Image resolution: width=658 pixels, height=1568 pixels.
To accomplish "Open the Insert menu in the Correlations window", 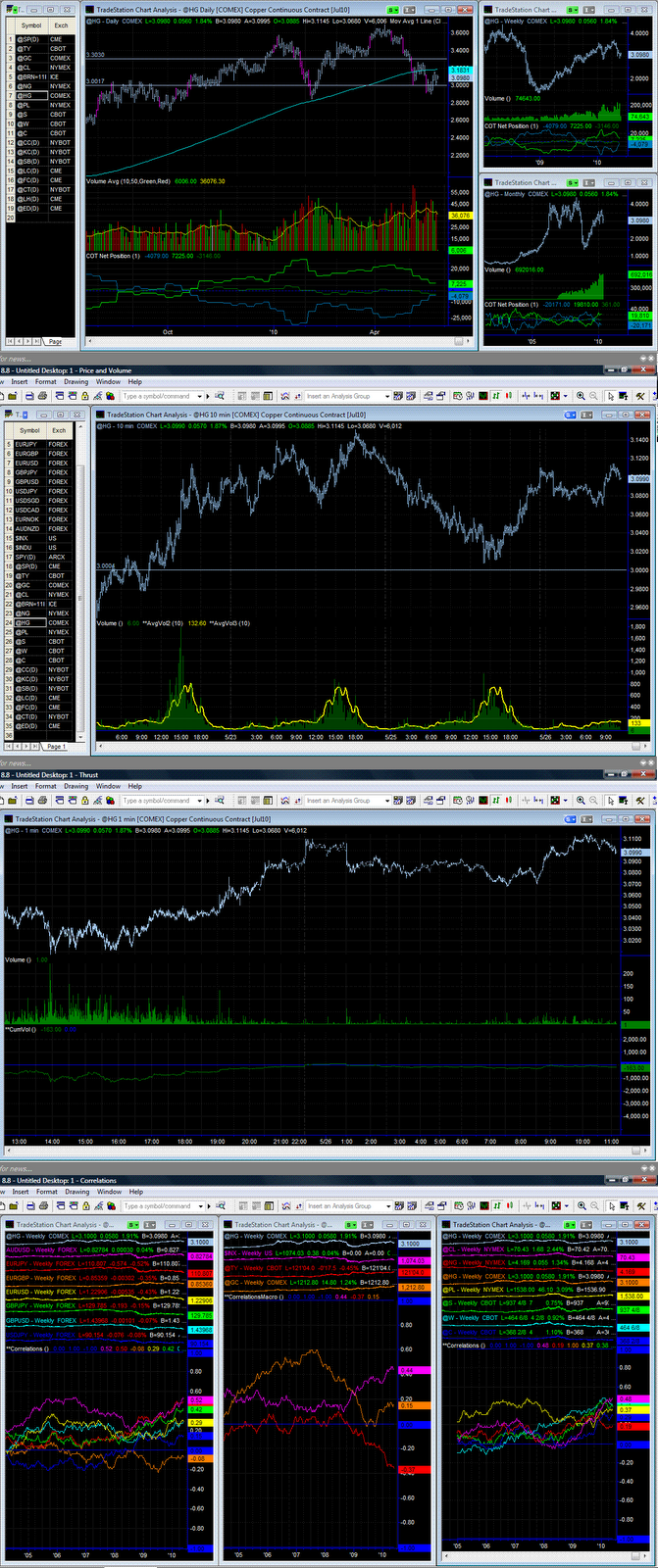I will click(x=20, y=1192).
